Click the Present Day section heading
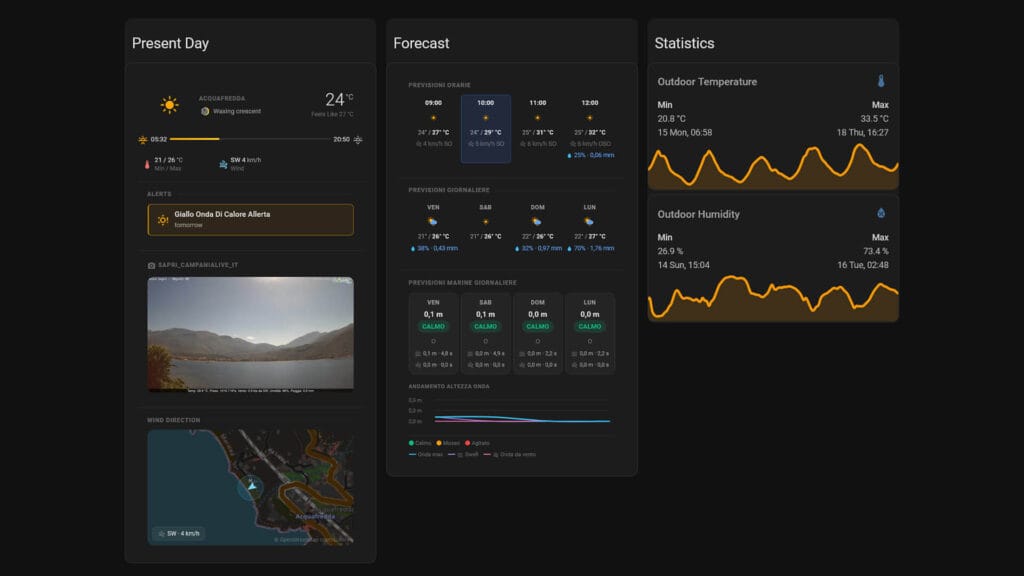This screenshot has height=576, width=1024. pyautogui.click(x=170, y=43)
